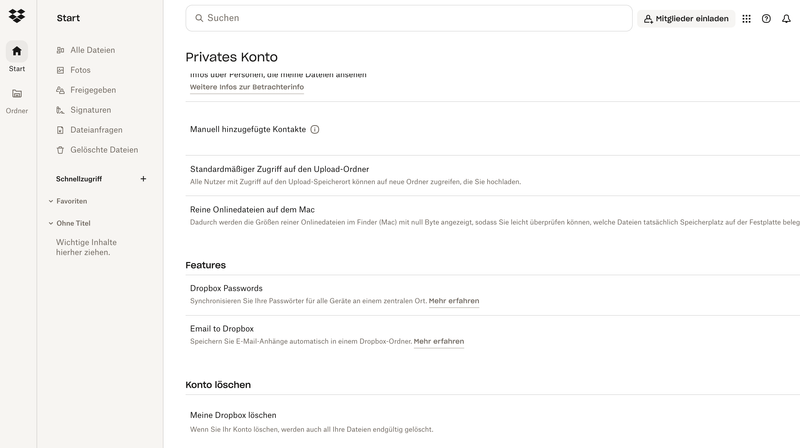This screenshot has height=448, width=800.
Task: Click Mehr erfahren for Email to Dropbox
Action: point(439,341)
